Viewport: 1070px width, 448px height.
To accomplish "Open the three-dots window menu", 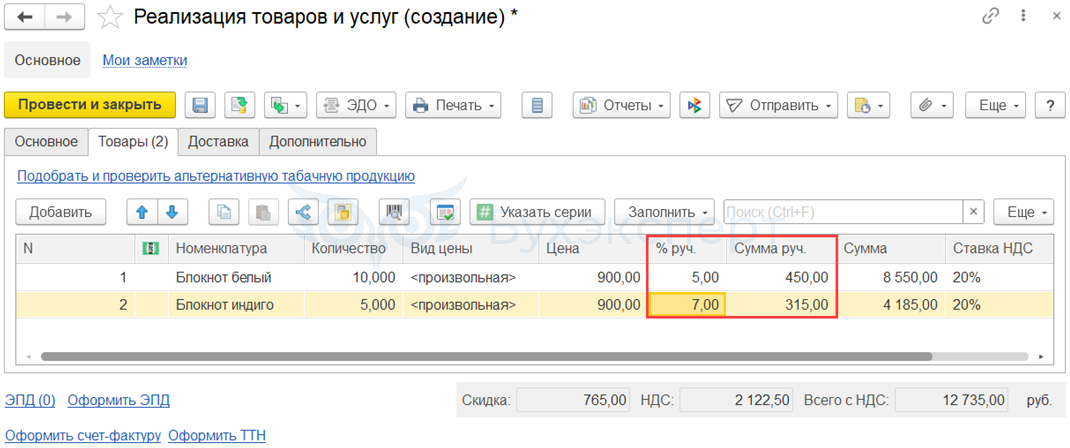I will click(1023, 16).
